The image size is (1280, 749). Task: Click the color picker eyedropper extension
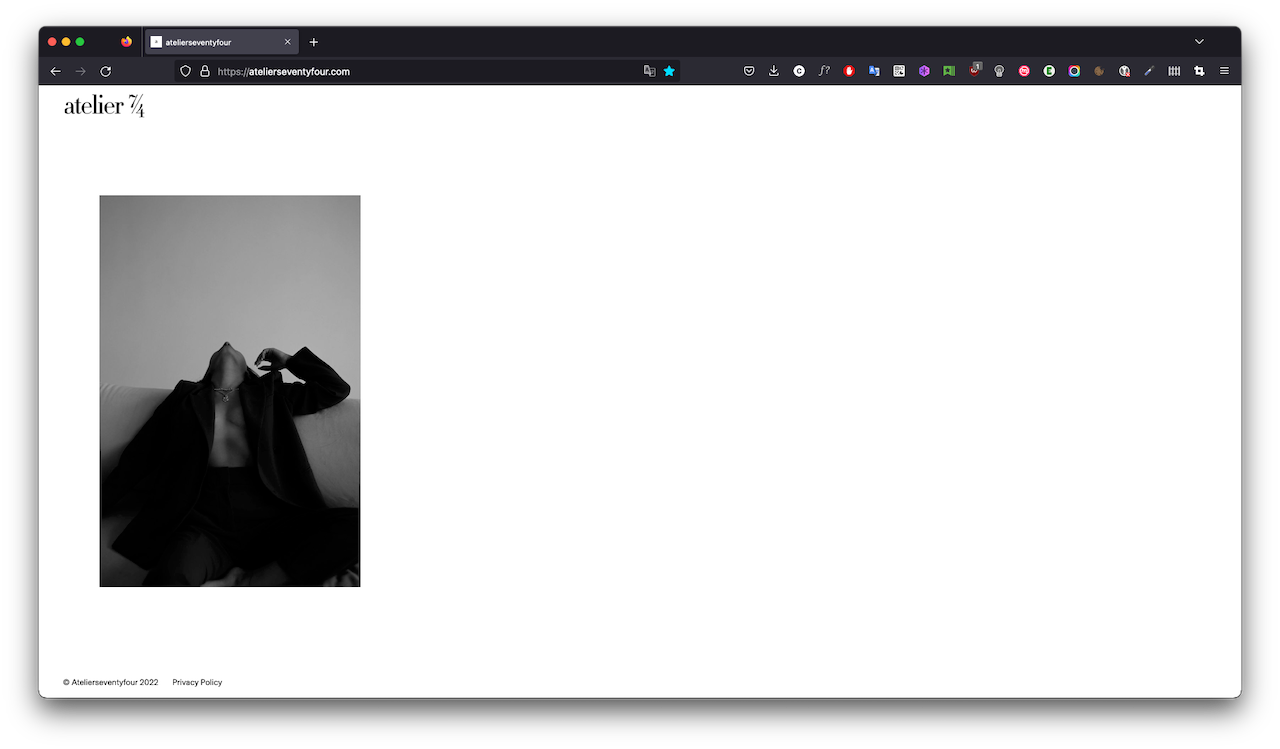[1149, 71]
